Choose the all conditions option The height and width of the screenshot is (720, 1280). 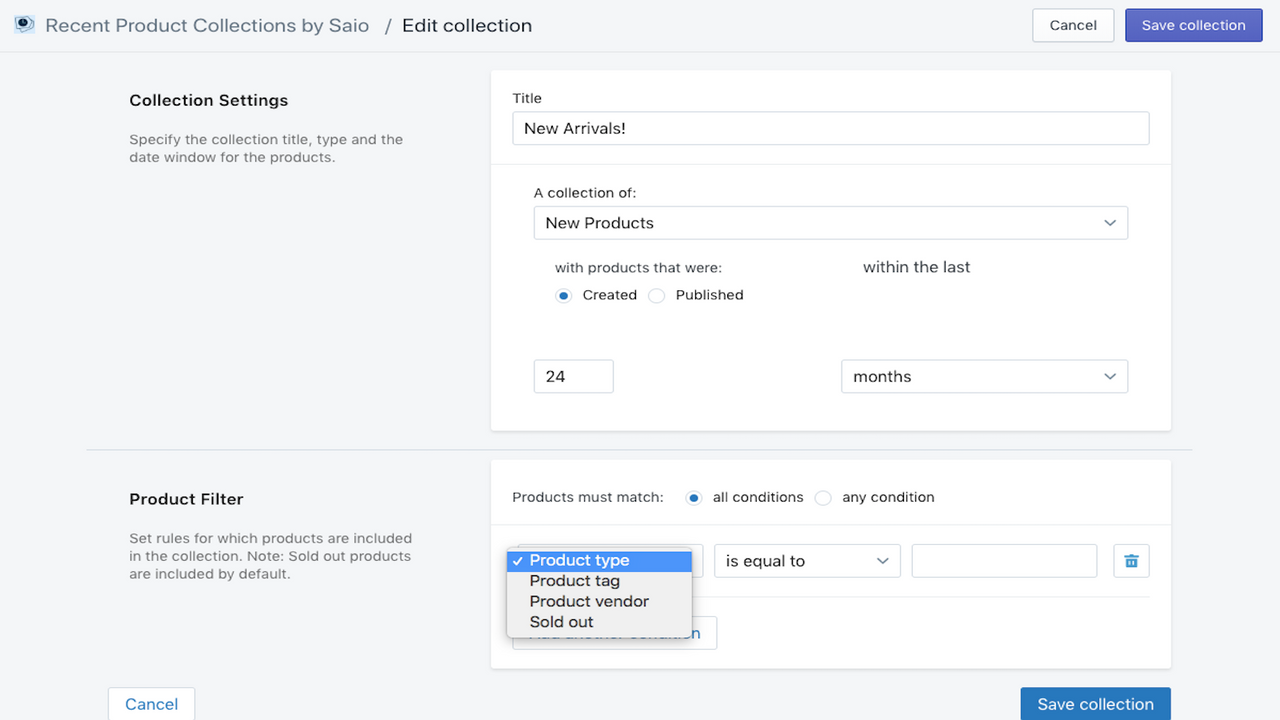694,497
